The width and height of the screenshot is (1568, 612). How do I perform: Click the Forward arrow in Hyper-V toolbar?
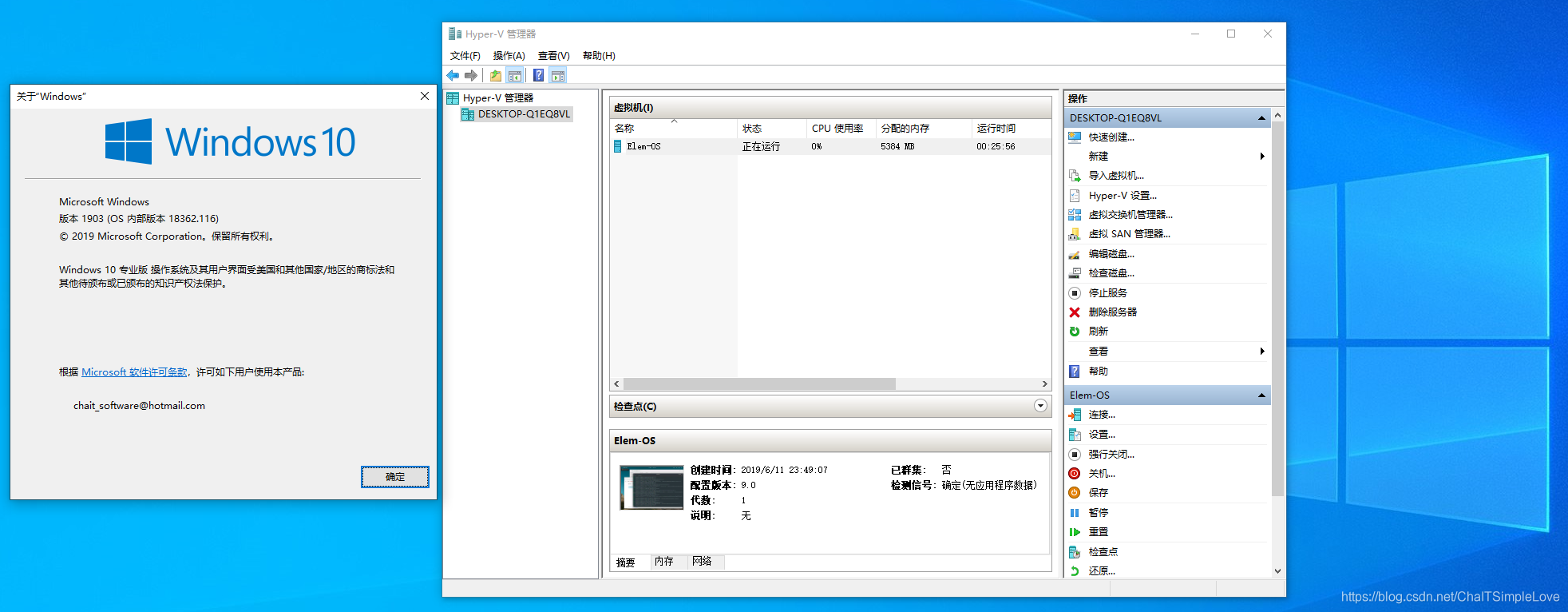tap(471, 76)
